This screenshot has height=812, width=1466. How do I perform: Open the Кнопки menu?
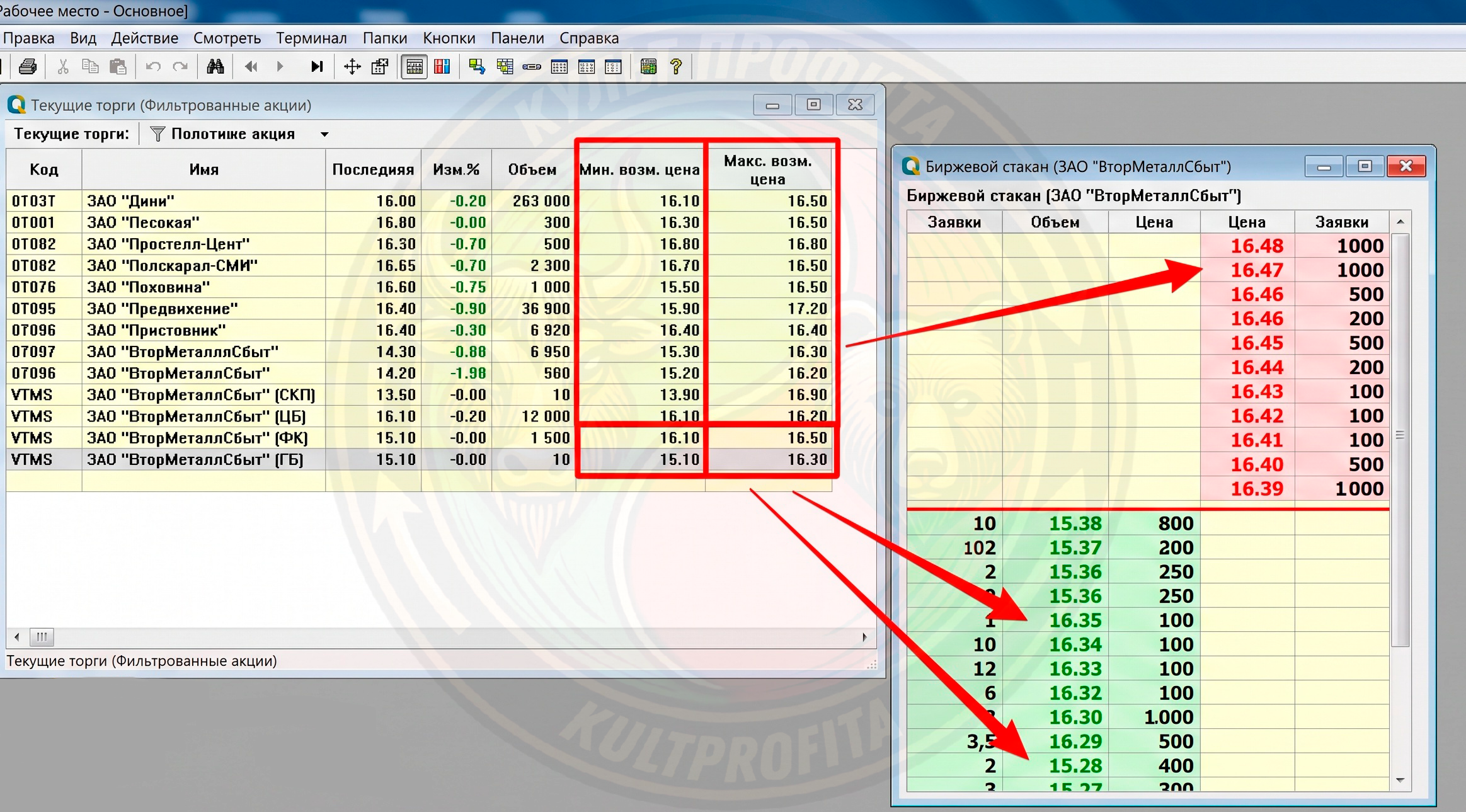pyautogui.click(x=449, y=38)
